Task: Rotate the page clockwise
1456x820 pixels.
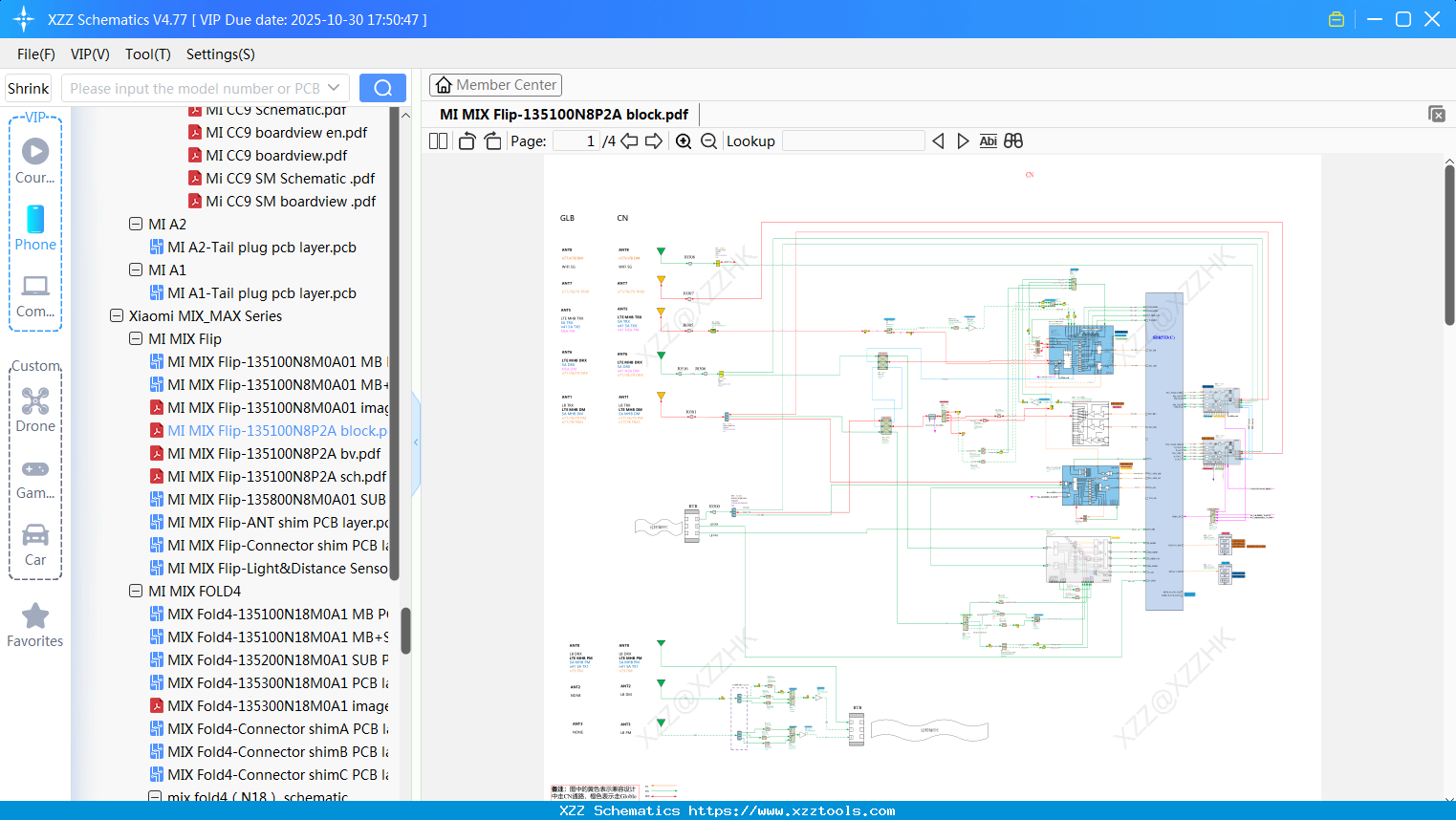Action: (492, 141)
